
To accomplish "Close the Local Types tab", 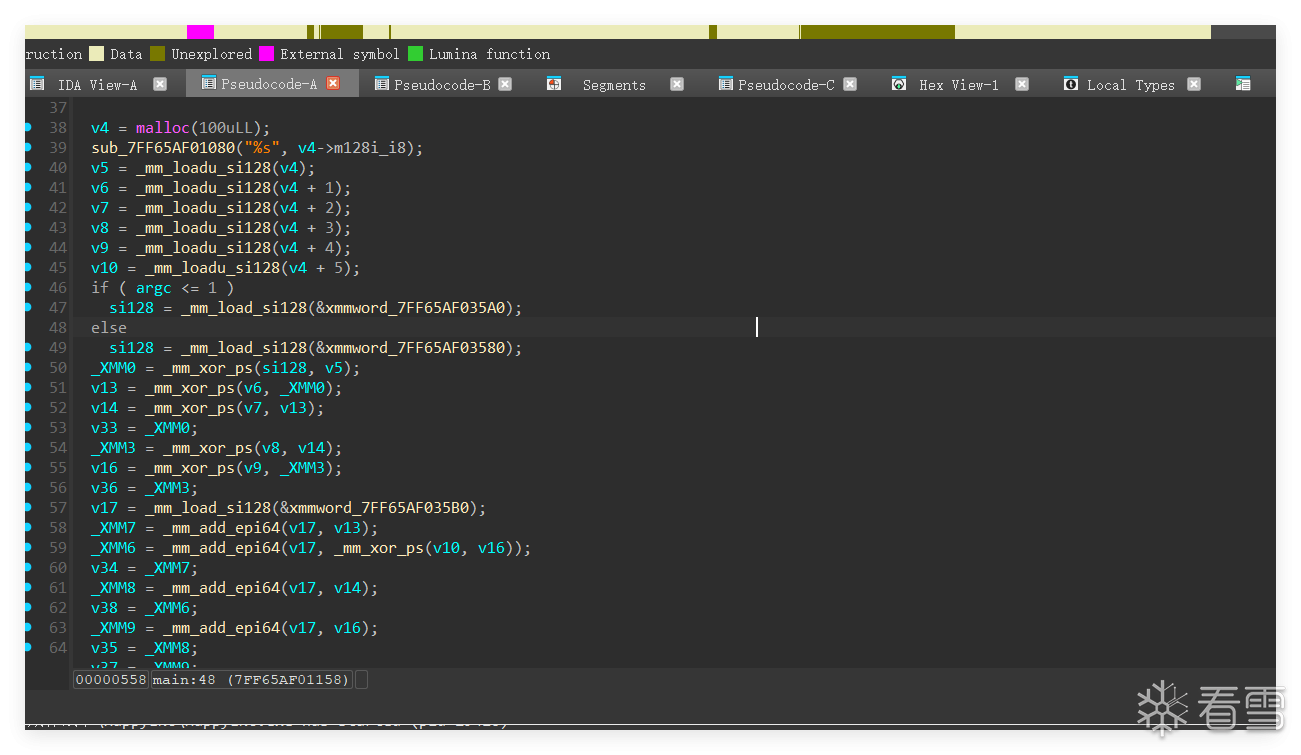I will point(1194,84).
